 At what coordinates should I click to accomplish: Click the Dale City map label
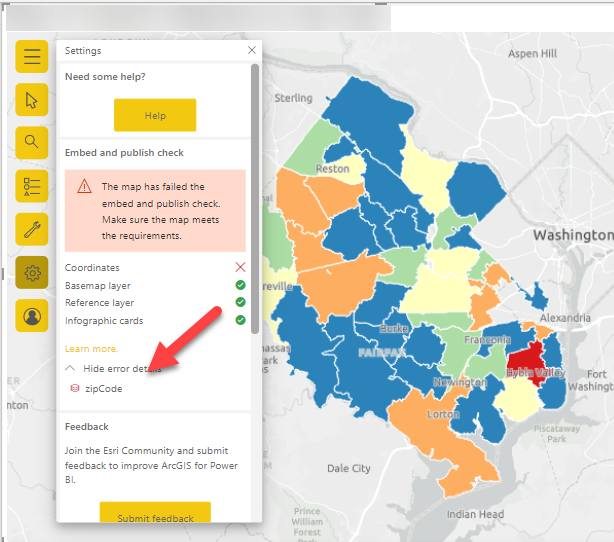click(349, 468)
